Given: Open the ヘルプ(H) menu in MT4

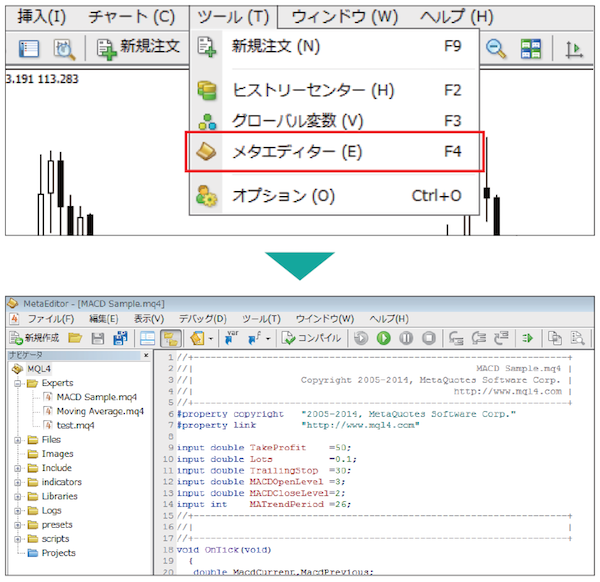Looking at the screenshot, I should coord(457,17).
